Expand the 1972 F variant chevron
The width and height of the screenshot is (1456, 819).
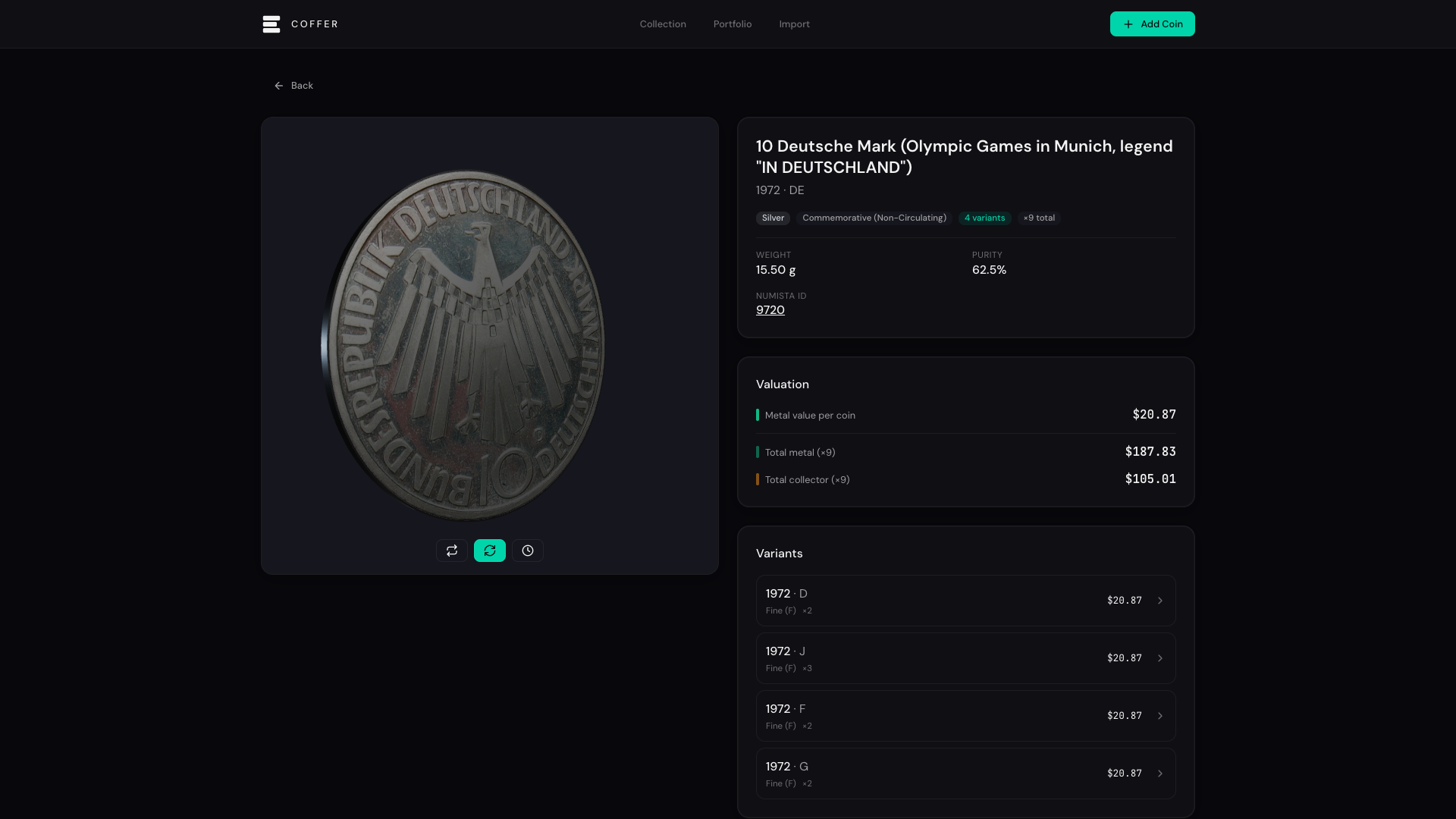point(1159,716)
